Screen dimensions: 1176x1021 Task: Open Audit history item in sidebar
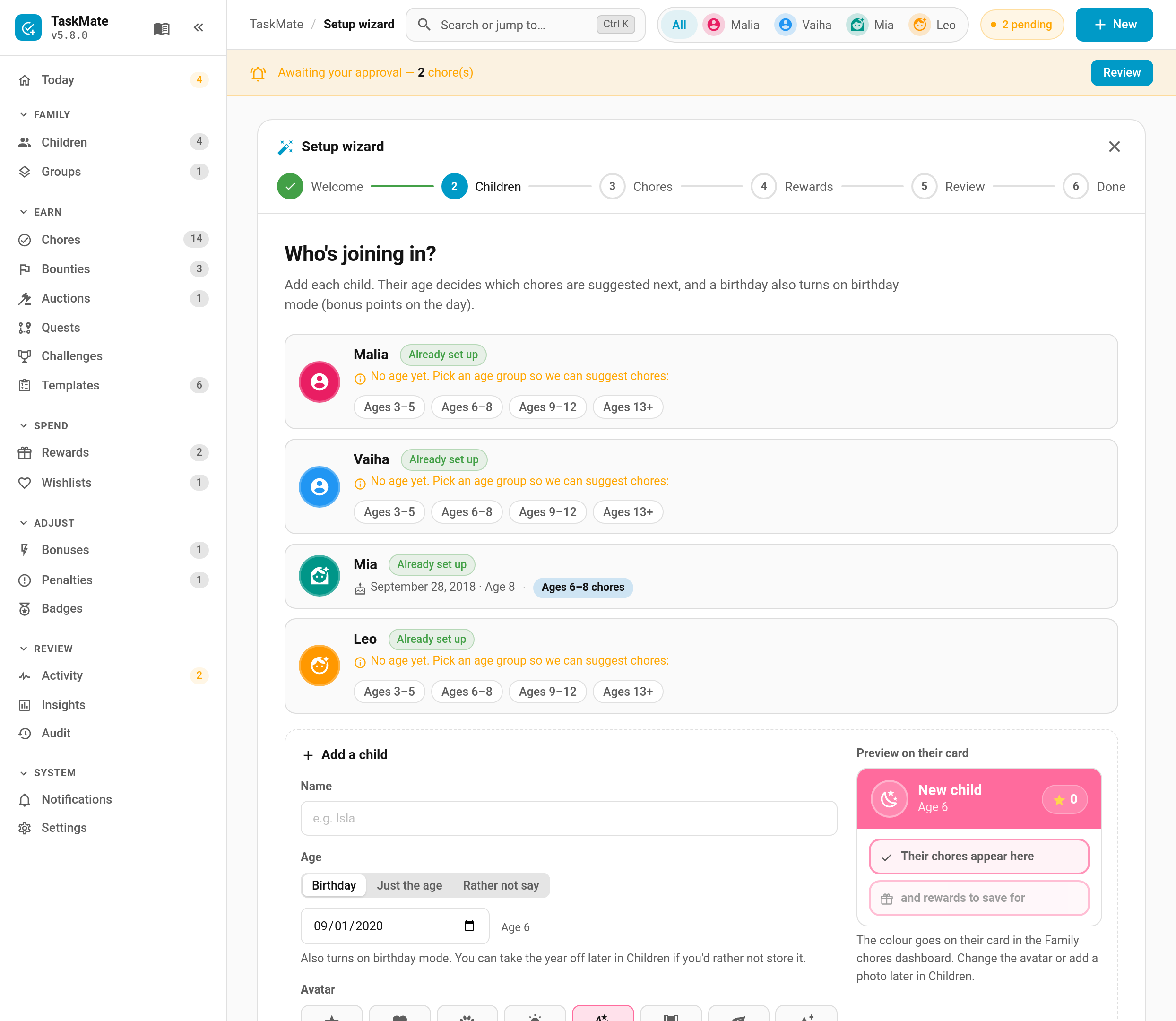[113, 733]
